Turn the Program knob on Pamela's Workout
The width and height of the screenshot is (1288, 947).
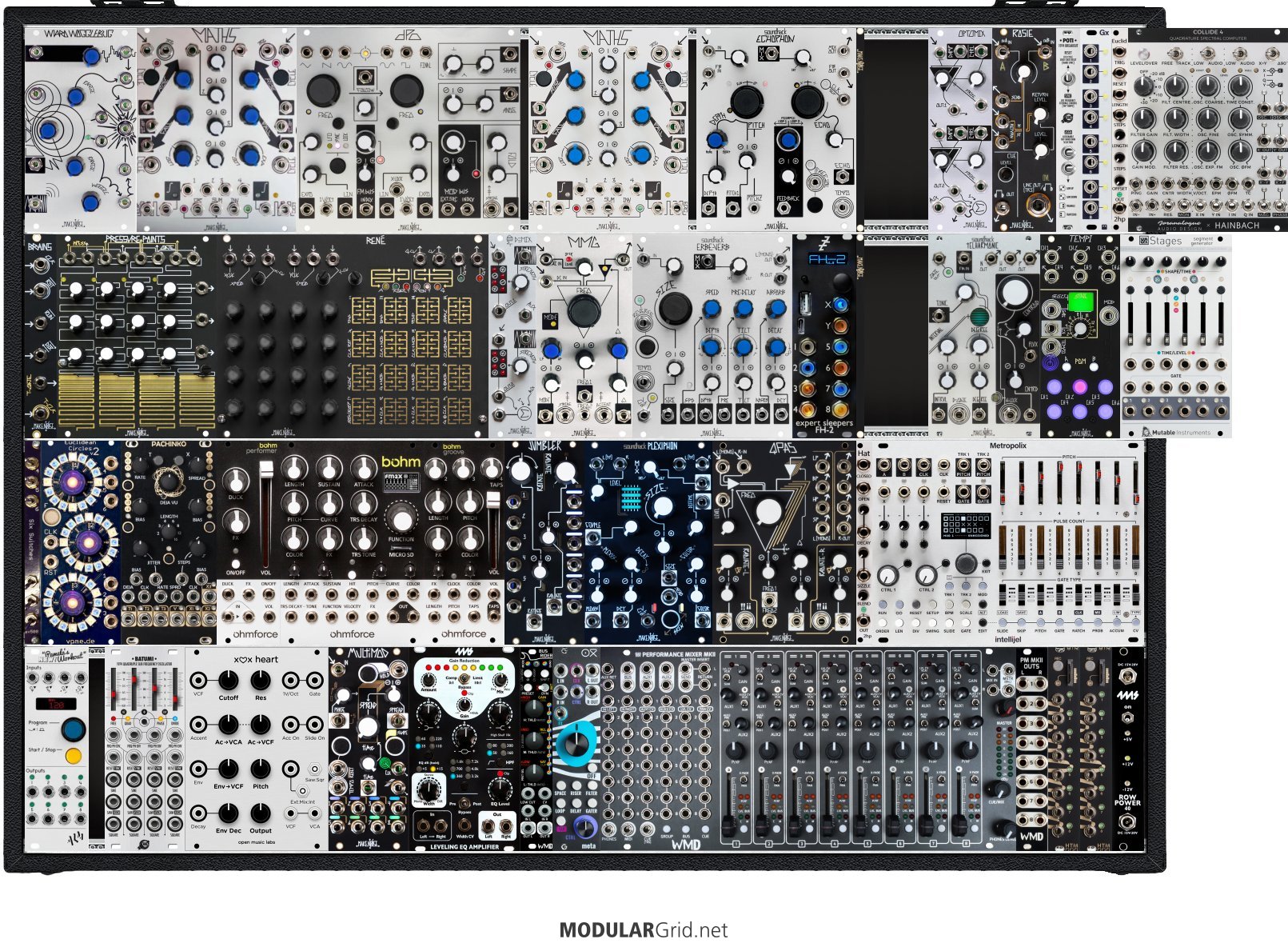point(74,729)
